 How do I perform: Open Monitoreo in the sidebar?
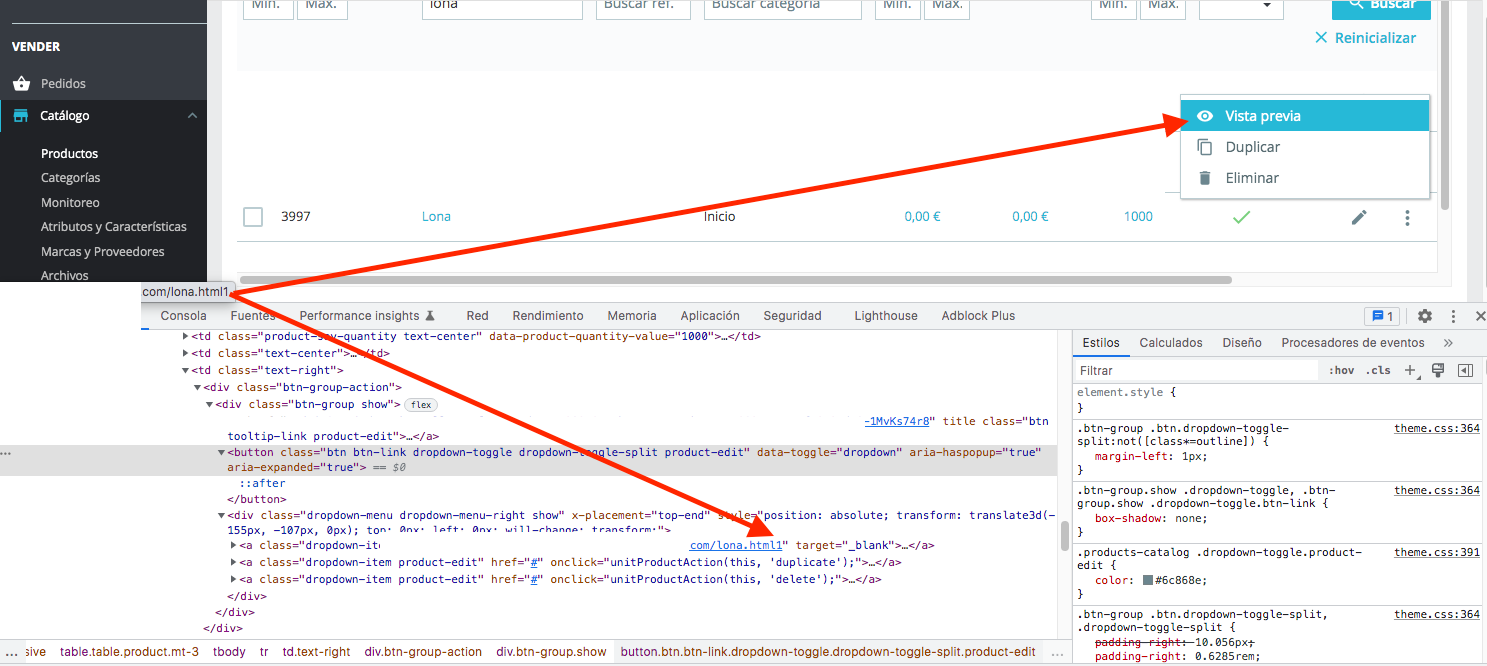coord(69,203)
